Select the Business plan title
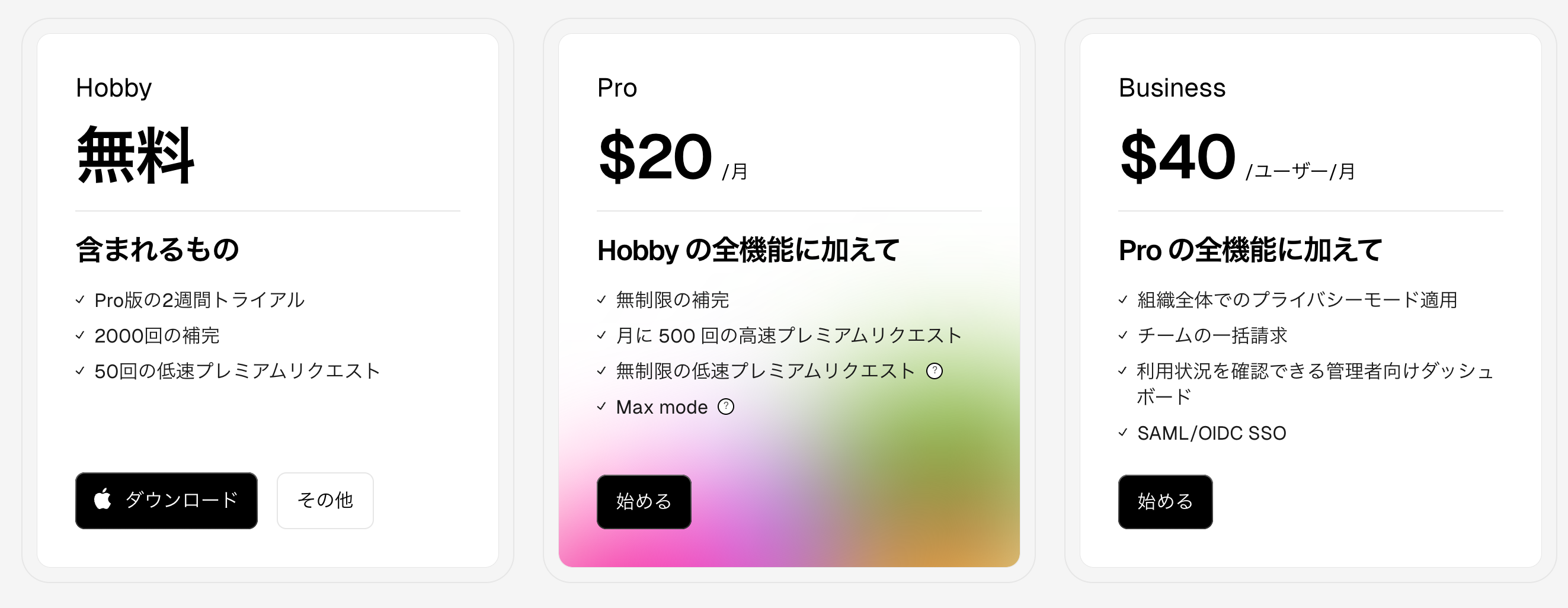 pyautogui.click(x=1172, y=88)
